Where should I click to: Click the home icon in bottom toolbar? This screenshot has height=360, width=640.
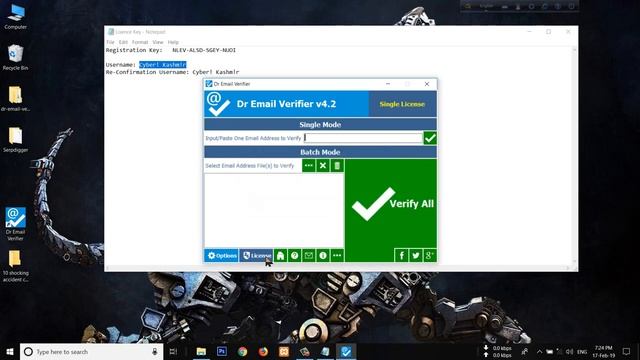[x=280, y=256]
